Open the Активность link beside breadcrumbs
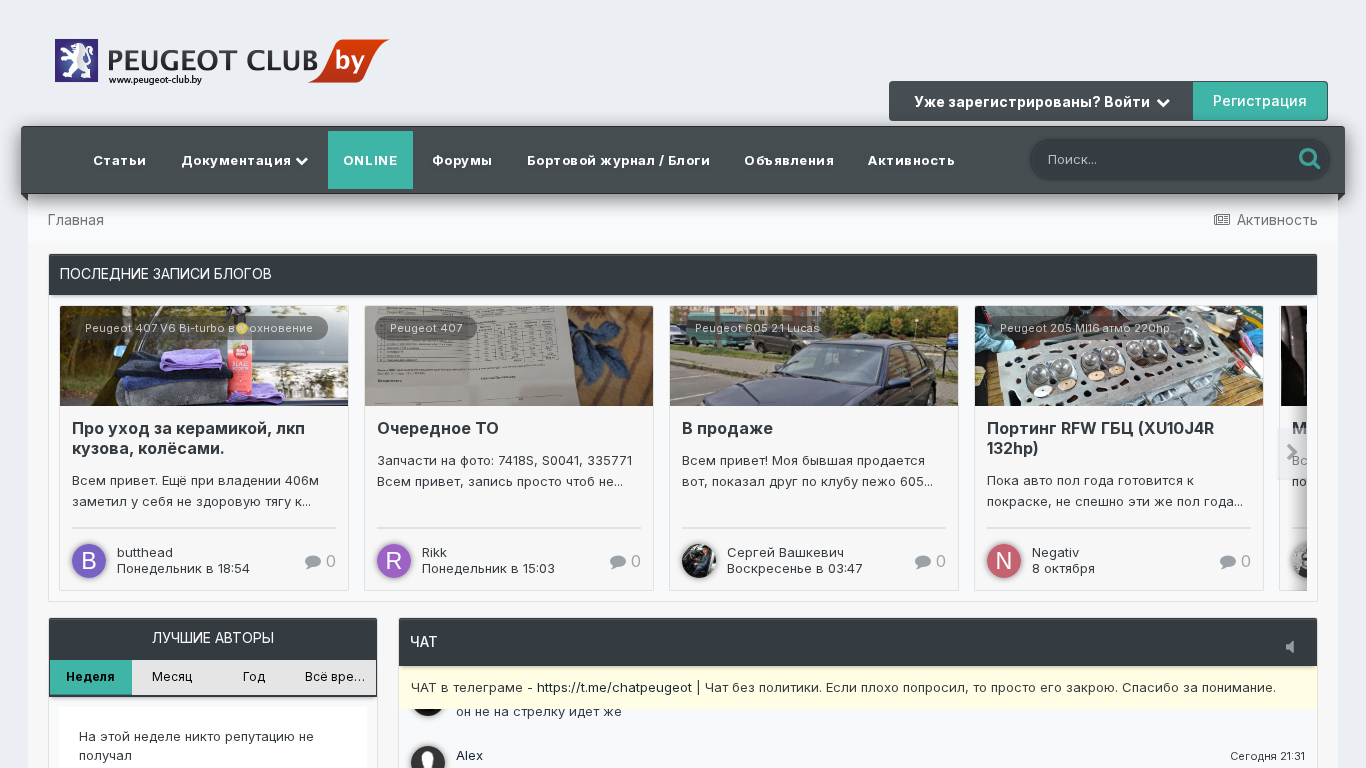Screen dimensions: 1366x768 (1266, 220)
